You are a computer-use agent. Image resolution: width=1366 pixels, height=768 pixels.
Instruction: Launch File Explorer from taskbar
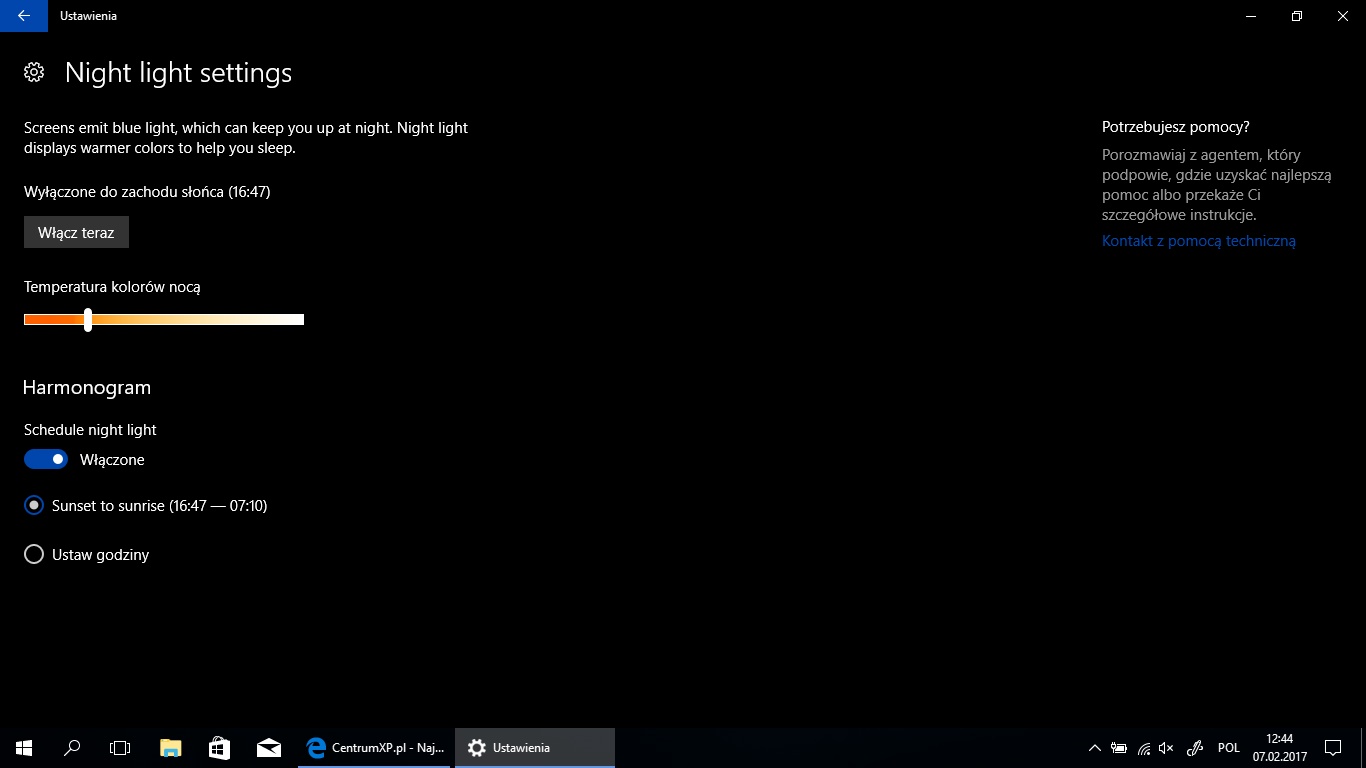tap(171, 747)
